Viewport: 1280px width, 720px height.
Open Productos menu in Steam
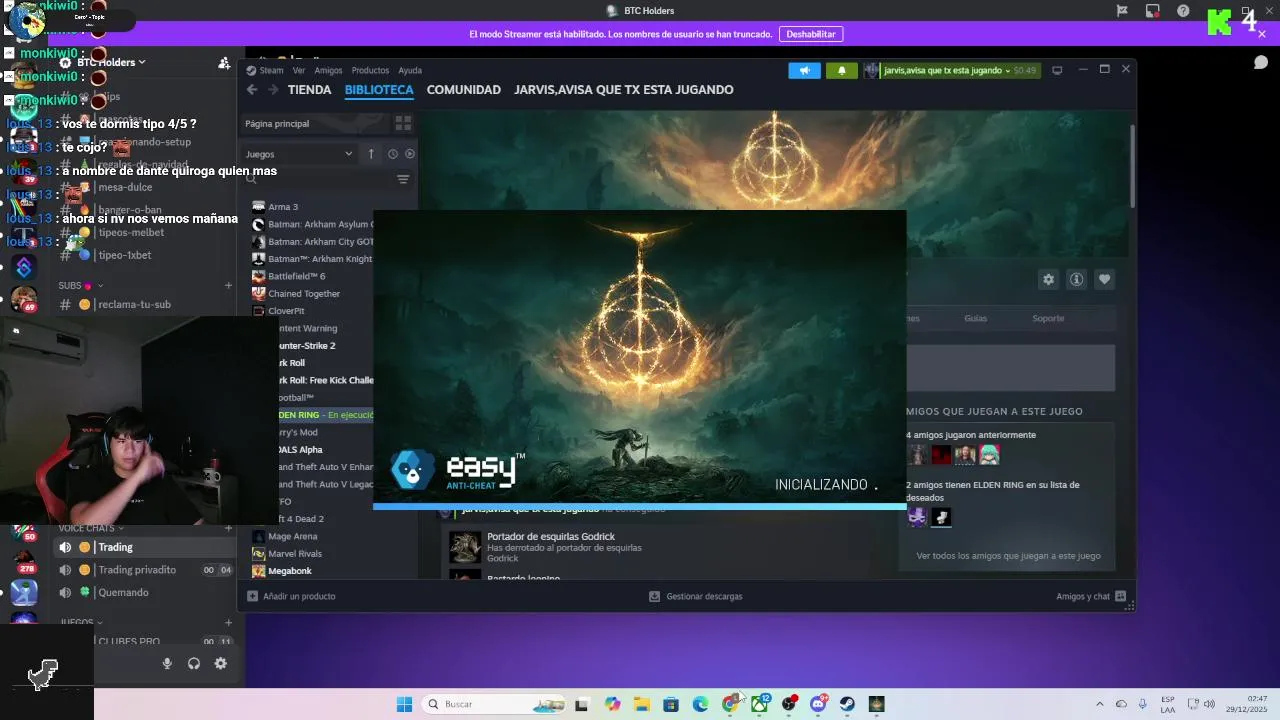click(x=370, y=70)
